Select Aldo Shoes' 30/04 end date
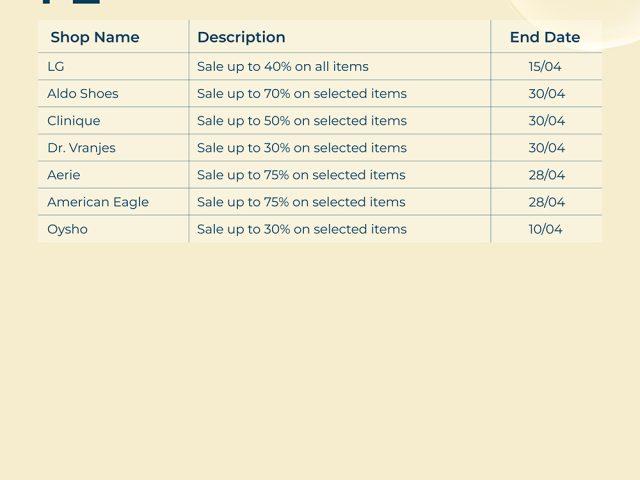Image resolution: width=640 pixels, height=480 pixels. point(547,94)
